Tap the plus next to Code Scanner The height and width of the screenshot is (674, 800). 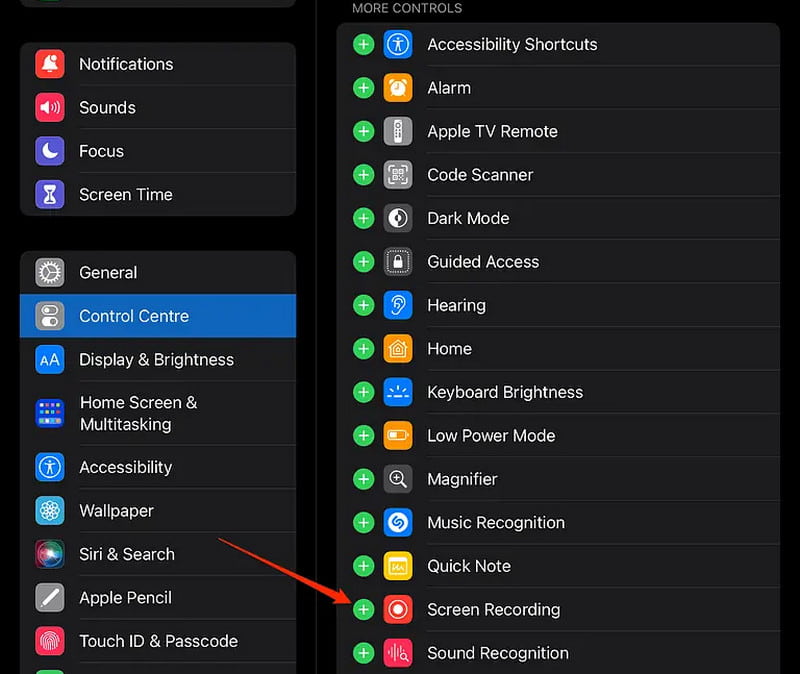click(x=364, y=174)
